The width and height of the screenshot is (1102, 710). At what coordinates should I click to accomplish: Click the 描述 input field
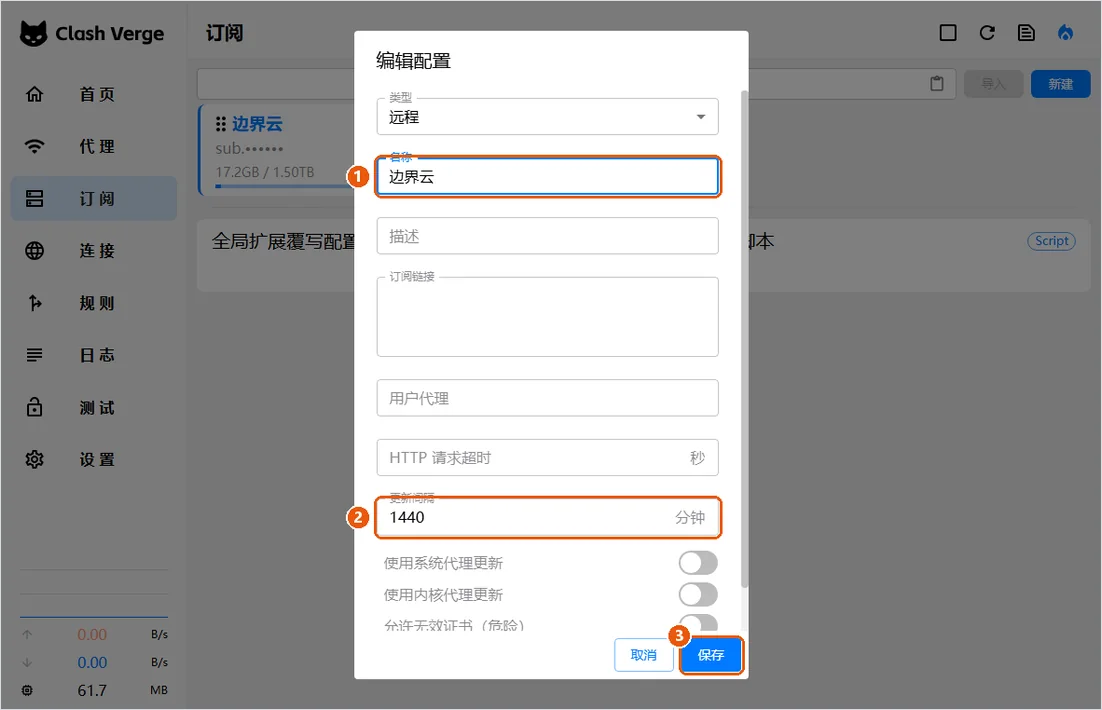547,236
